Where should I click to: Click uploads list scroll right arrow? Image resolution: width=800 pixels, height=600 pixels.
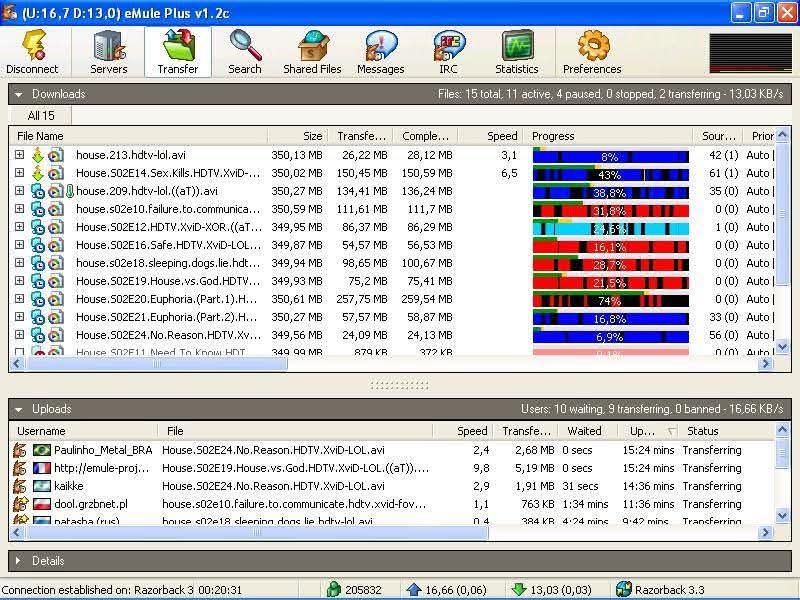pos(765,532)
